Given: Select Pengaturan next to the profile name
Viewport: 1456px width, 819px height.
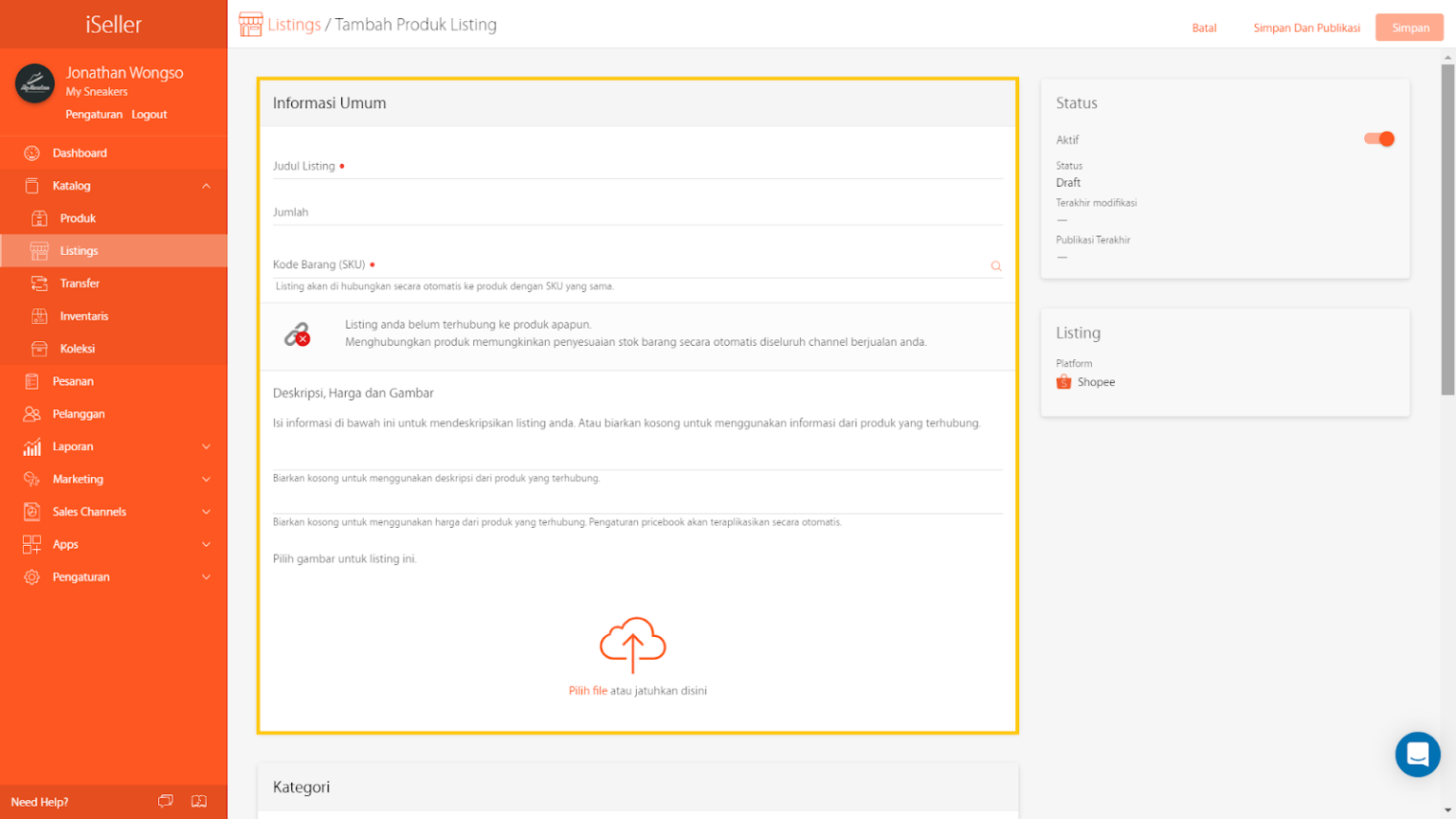Looking at the screenshot, I should (x=95, y=114).
